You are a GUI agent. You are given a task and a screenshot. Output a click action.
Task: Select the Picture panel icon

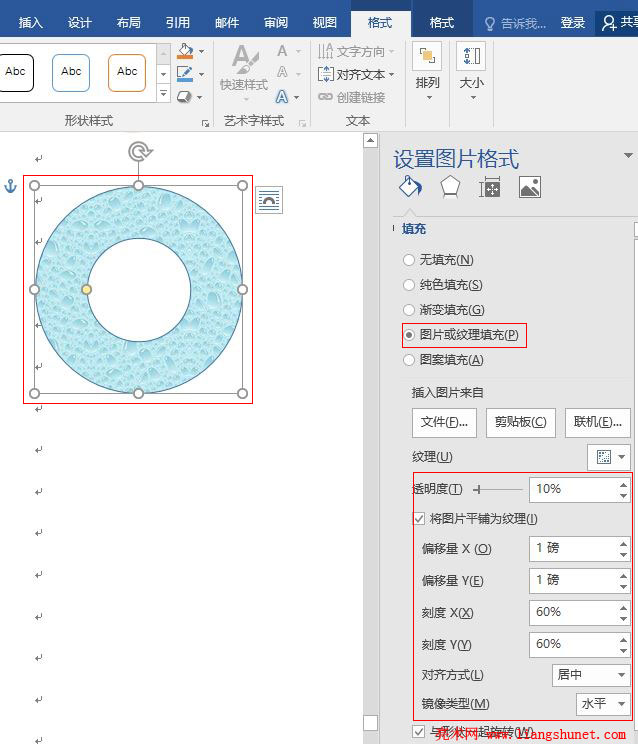click(x=530, y=187)
